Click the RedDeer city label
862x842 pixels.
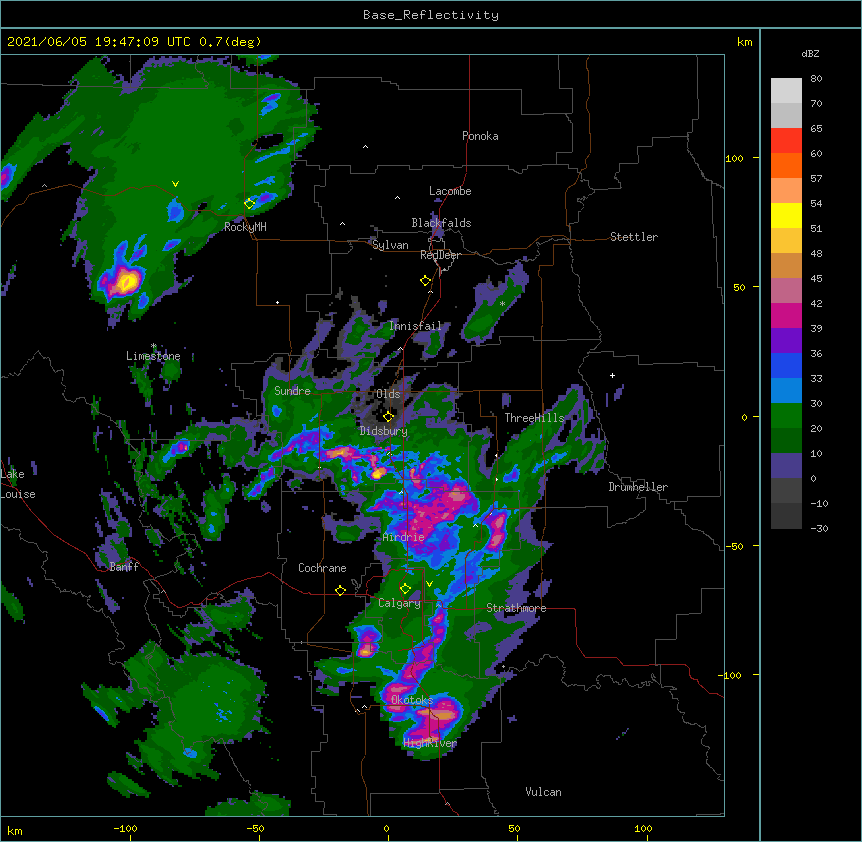point(440,255)
